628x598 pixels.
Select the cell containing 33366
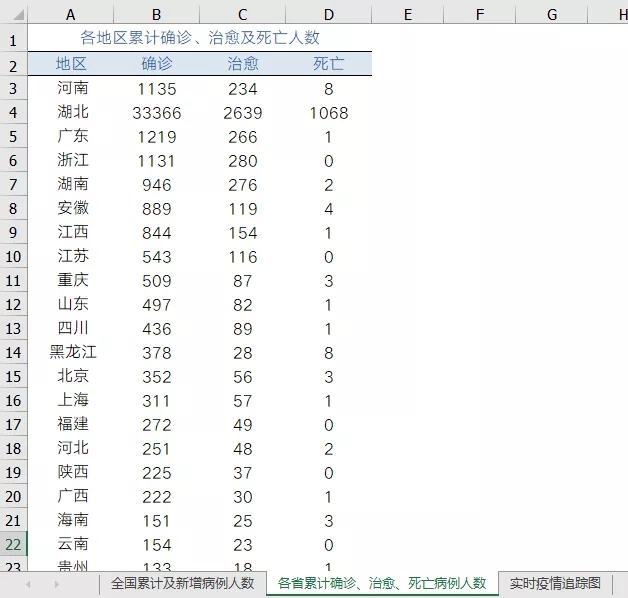pyautogui.click(x=156, y=112)
